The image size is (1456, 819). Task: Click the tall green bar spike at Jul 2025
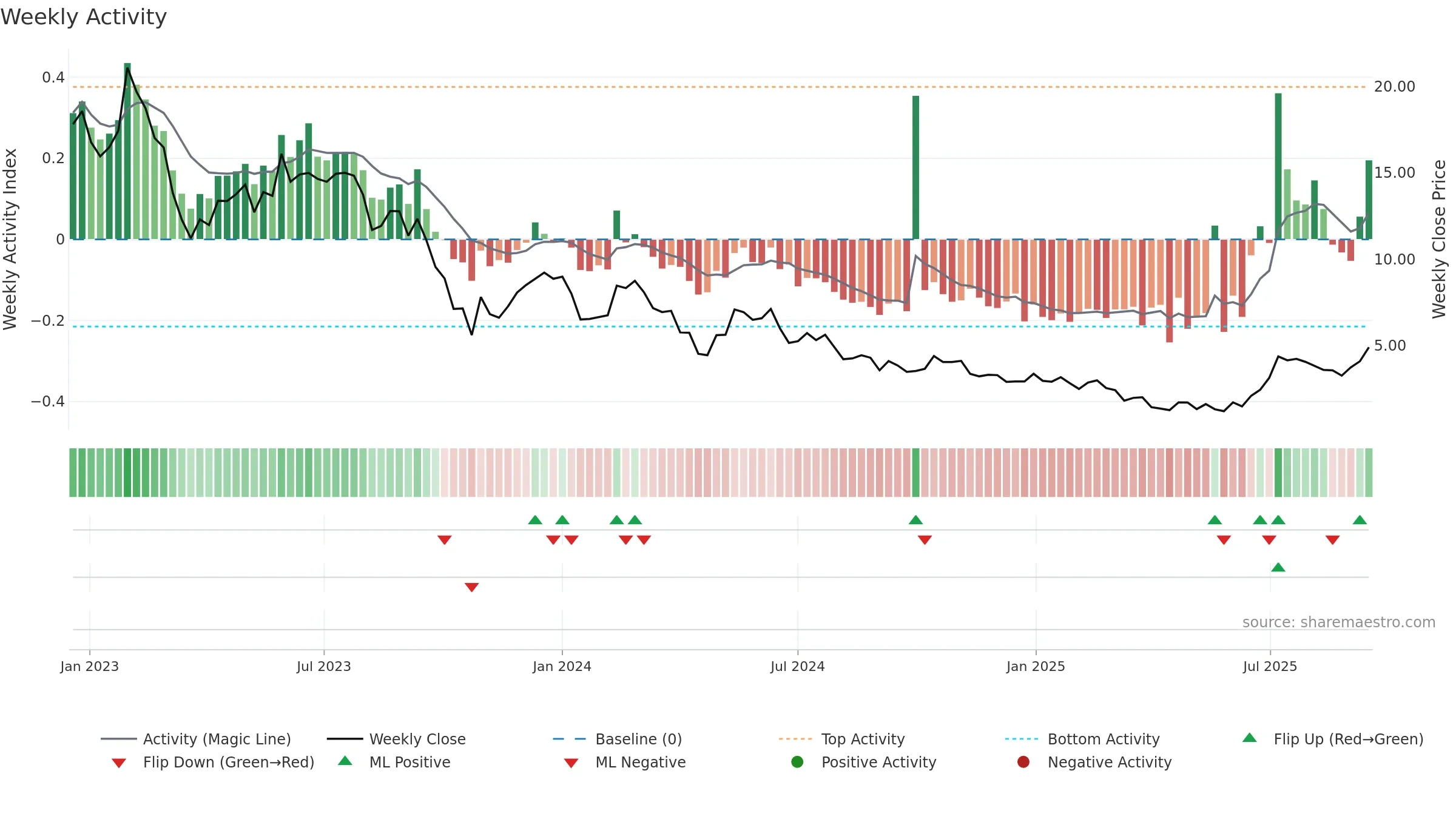coord(1278,166)
